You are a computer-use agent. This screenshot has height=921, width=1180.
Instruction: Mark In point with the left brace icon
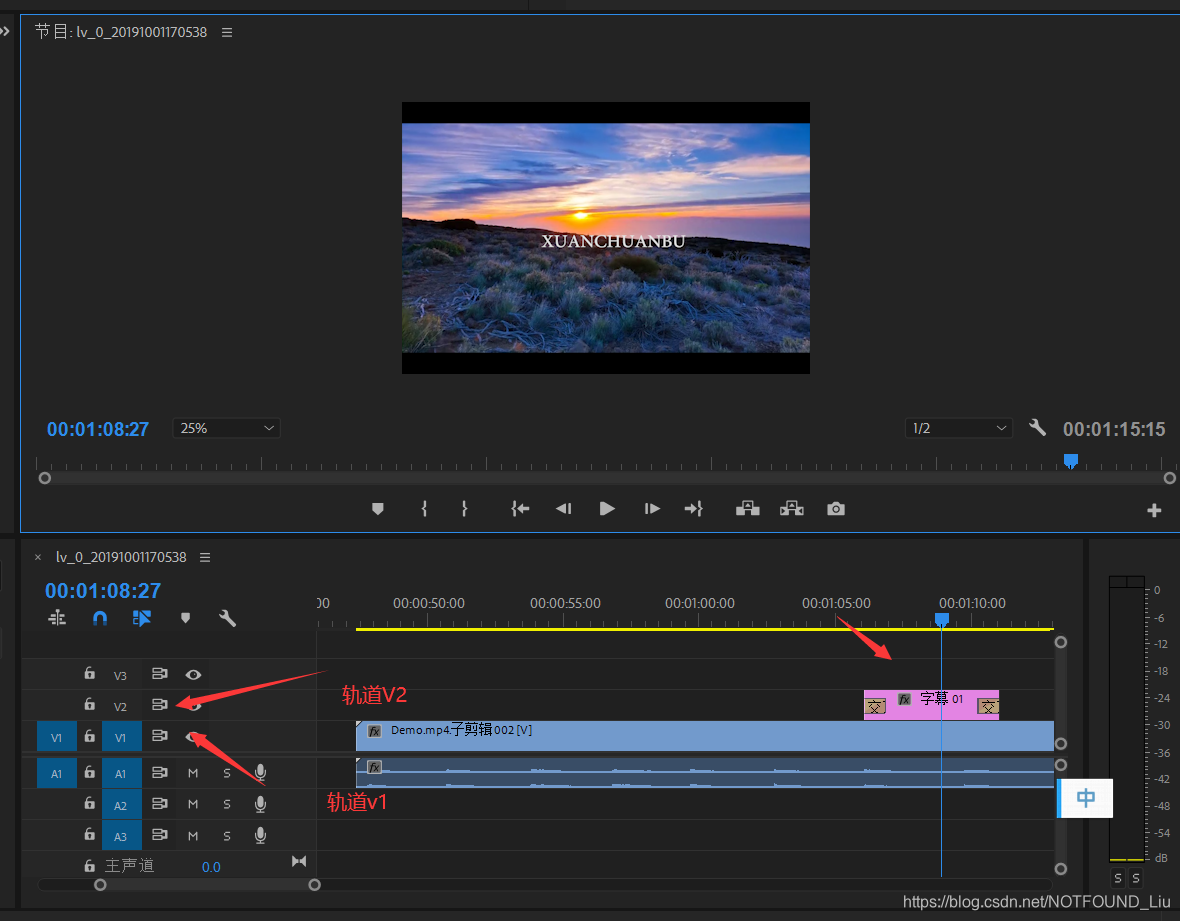pyautogui.click(x=424, y=509)
